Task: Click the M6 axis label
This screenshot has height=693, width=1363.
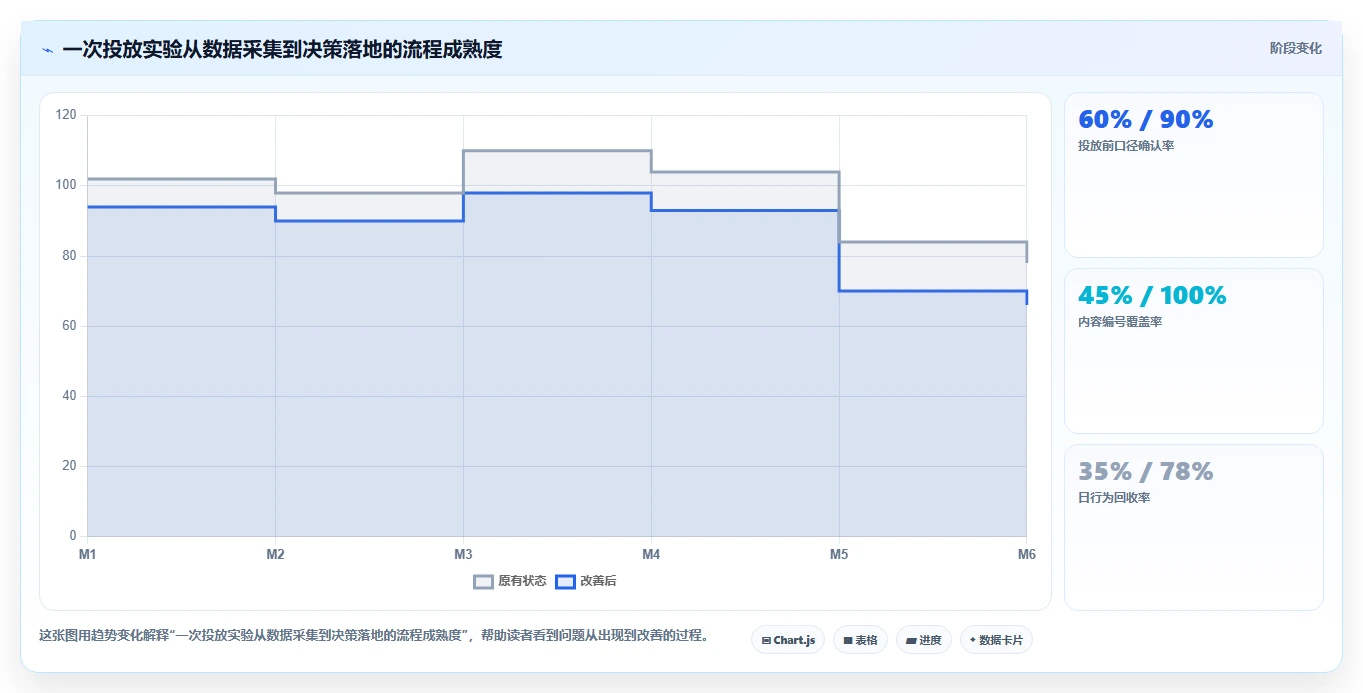Action: 1026,554
